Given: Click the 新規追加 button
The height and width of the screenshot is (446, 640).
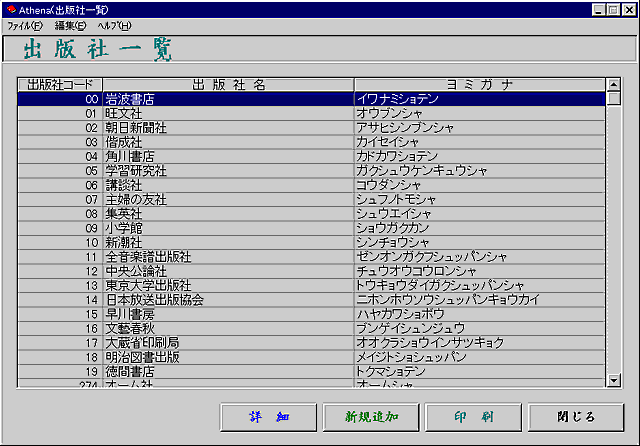Looking at the screenshot, I should click(x=371, y=417).
